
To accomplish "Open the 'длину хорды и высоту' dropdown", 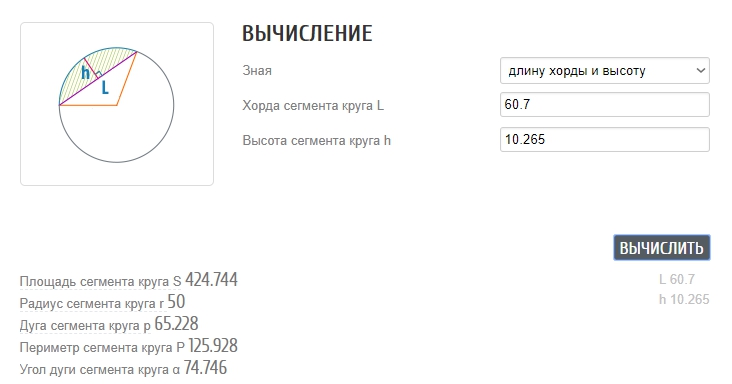I will click(x=605, y=70).
